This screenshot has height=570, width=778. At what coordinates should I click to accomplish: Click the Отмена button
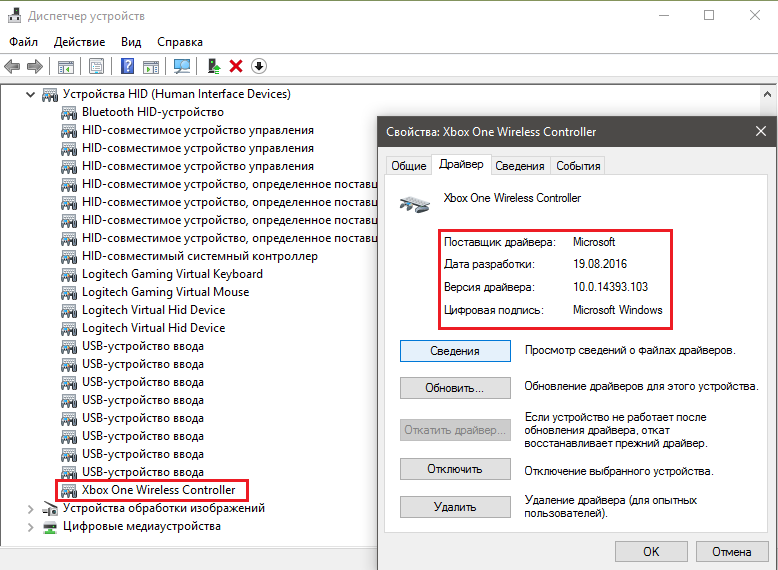click(732, 552)
